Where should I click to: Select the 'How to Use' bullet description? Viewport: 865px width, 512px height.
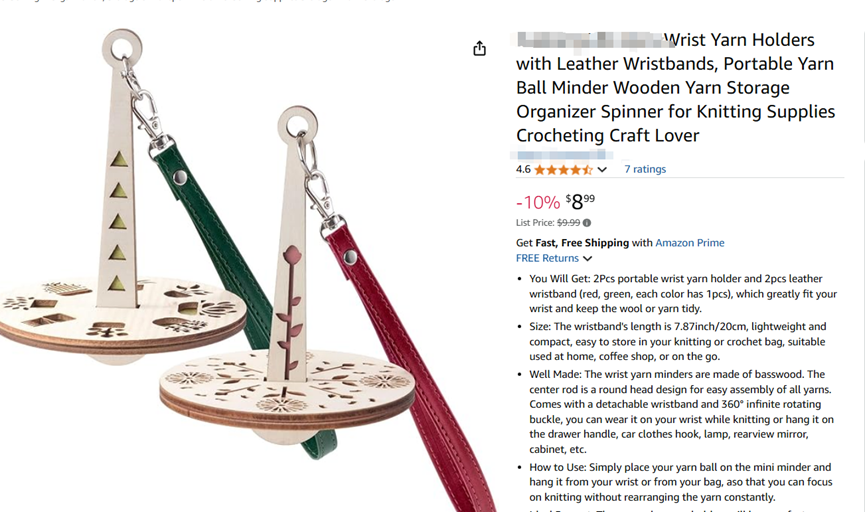[681, 482]
